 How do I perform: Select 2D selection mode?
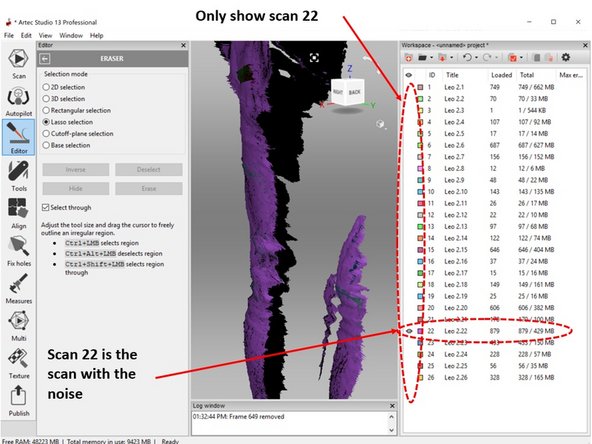coord(64,87)
